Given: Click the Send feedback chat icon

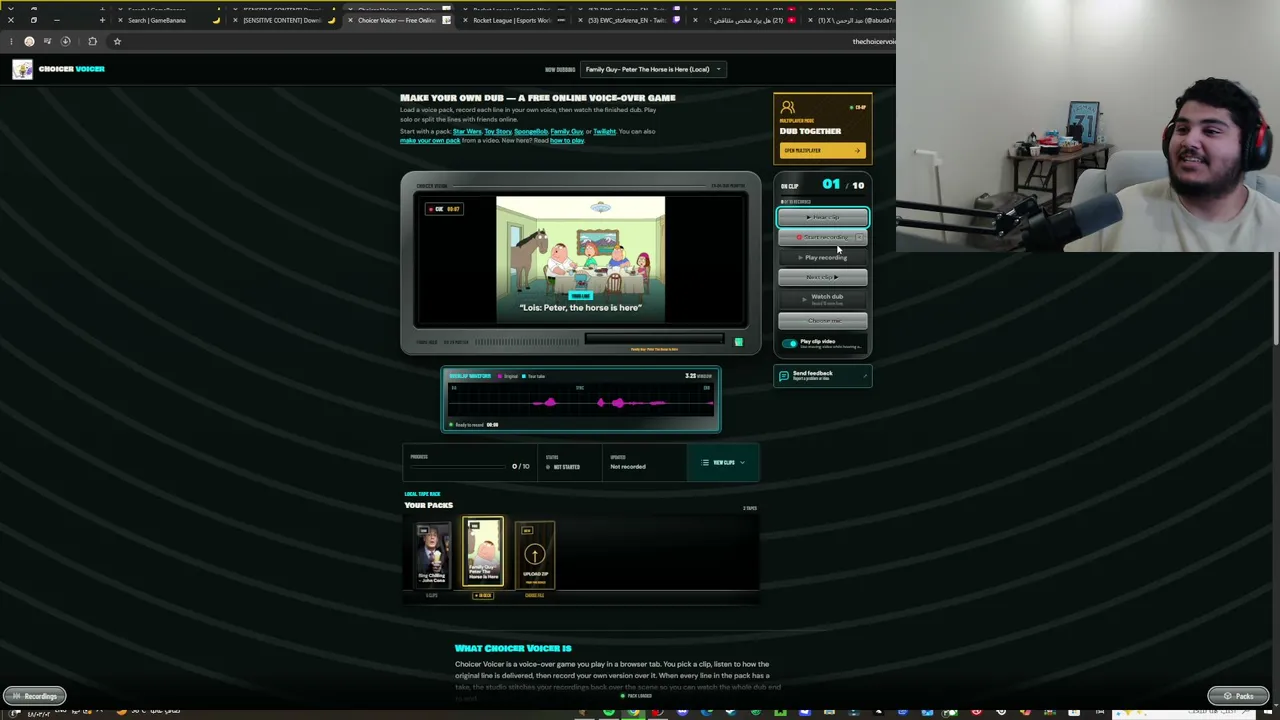Looking at the screenshot, I should pyautogui.click(x=784, y=375).
